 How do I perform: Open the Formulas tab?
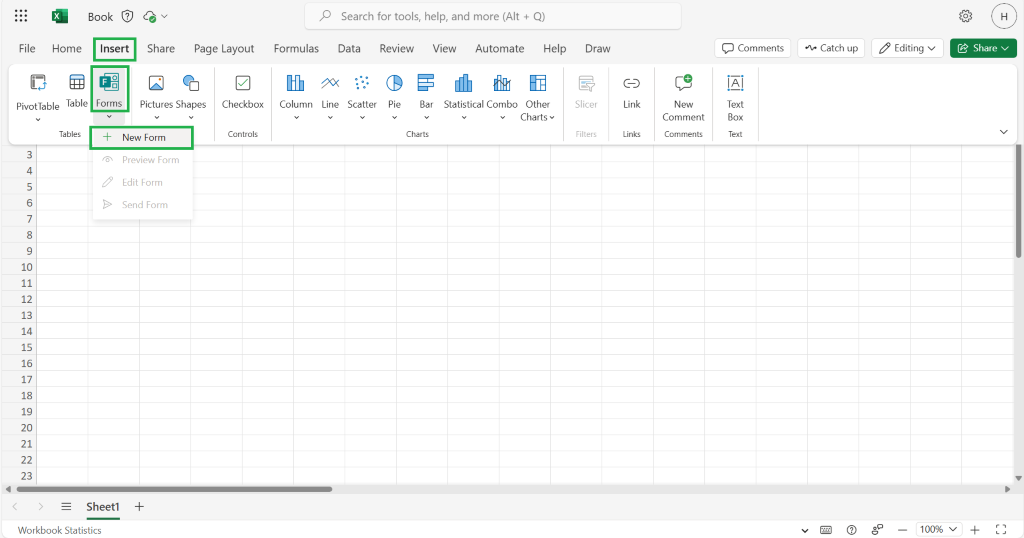point(296,48)
